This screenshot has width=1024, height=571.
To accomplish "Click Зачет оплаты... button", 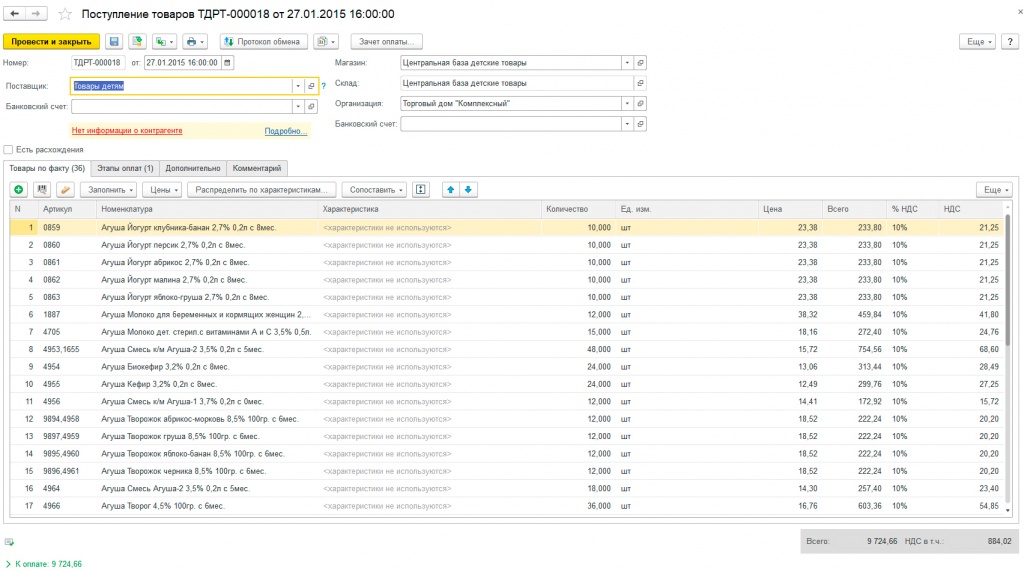I will [386, 42].
